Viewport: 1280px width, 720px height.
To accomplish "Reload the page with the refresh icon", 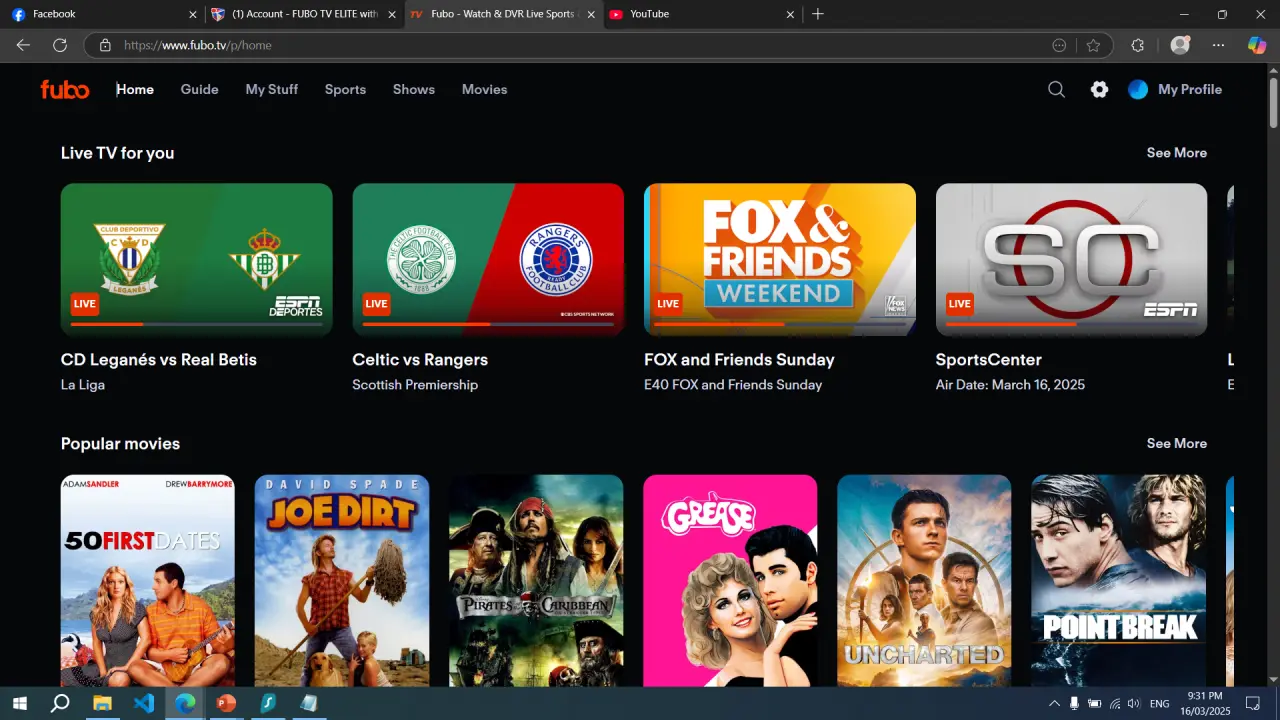I will click(60, 45).
